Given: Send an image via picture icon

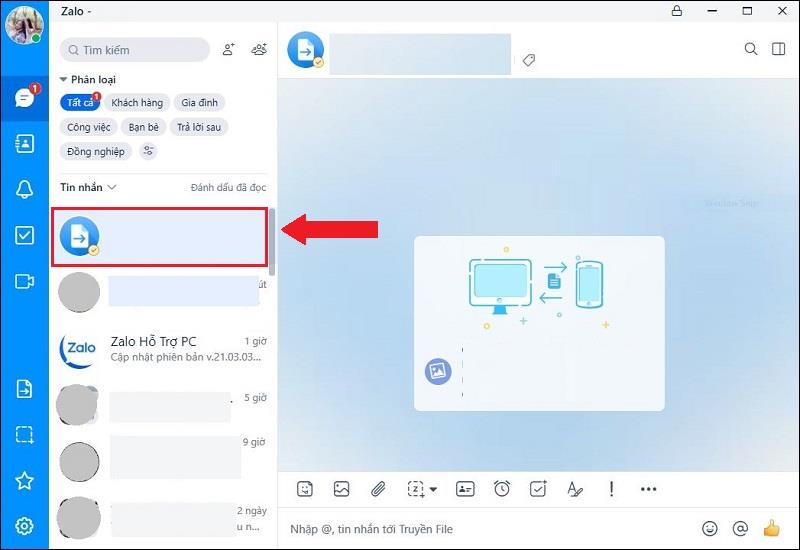Looking at the screenshot, I should (x=341, y=489).
